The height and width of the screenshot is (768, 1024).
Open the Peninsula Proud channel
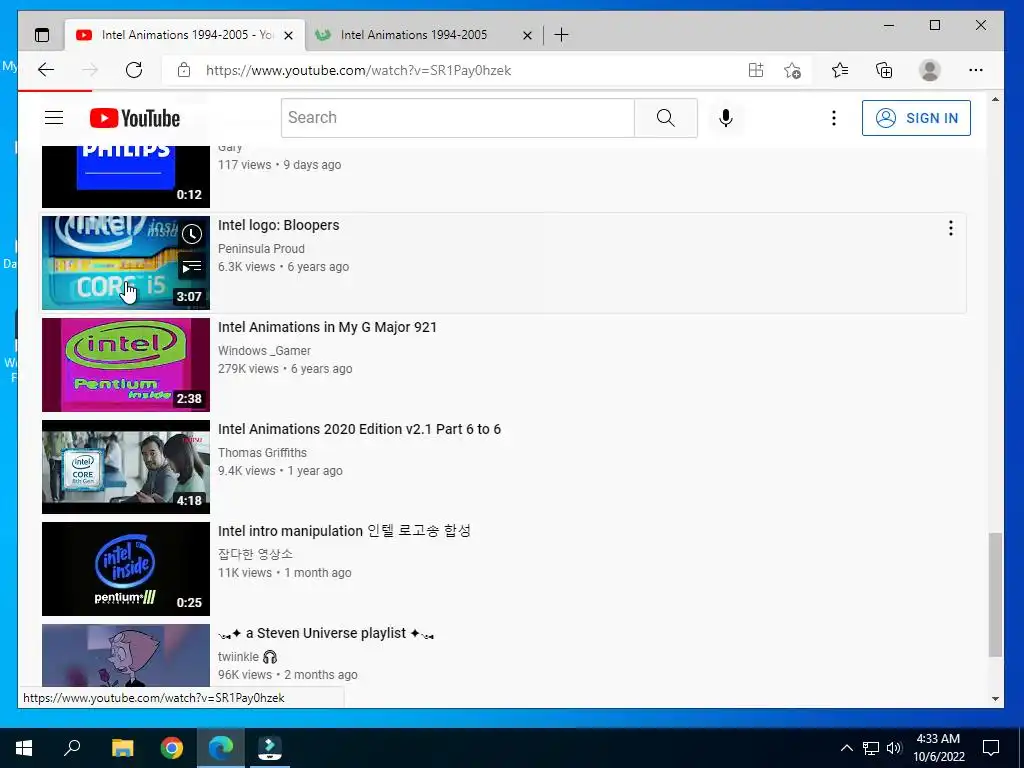coord(261,249)
